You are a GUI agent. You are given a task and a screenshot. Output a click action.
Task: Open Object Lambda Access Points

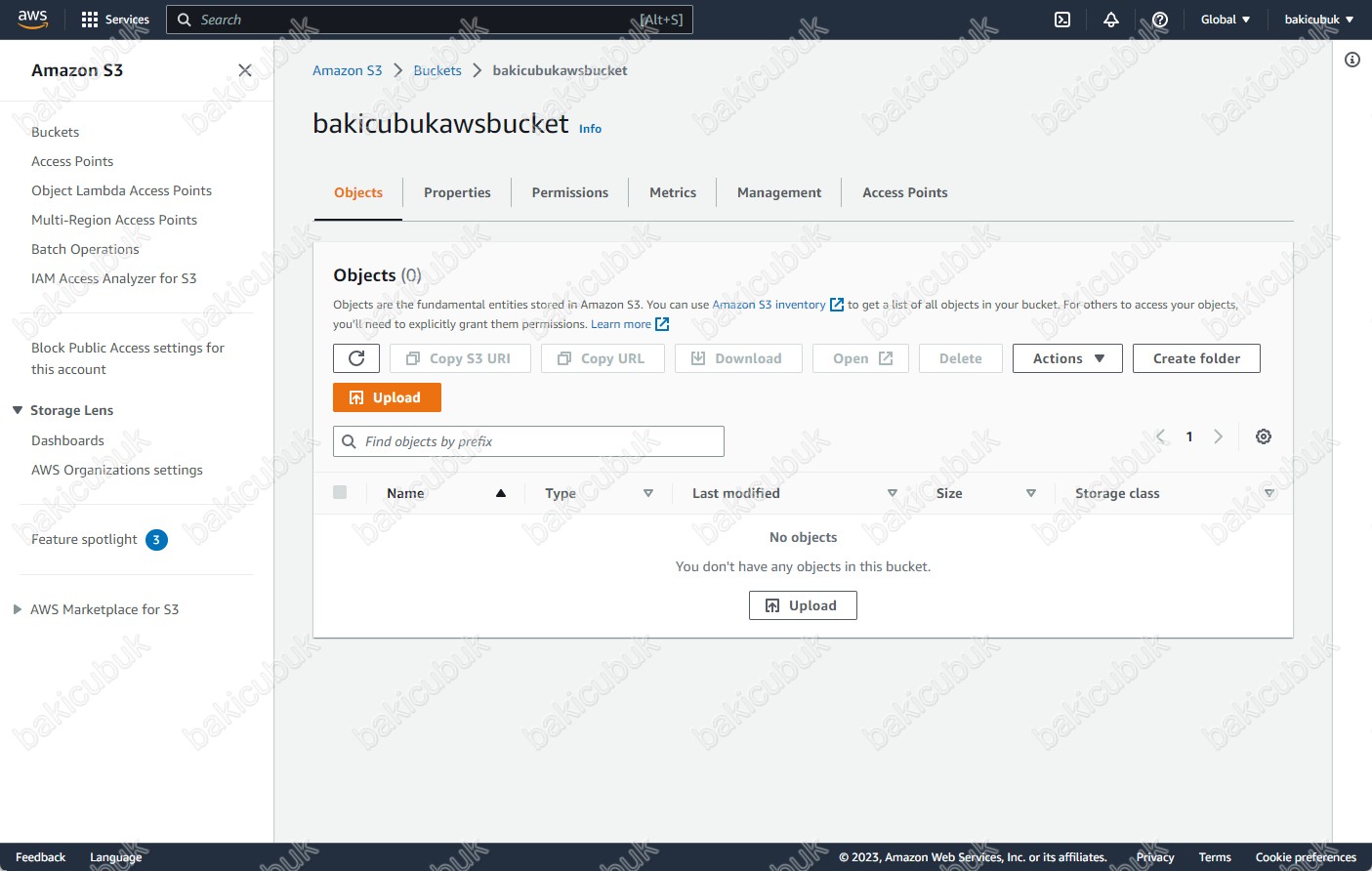[x=121, y=190]
